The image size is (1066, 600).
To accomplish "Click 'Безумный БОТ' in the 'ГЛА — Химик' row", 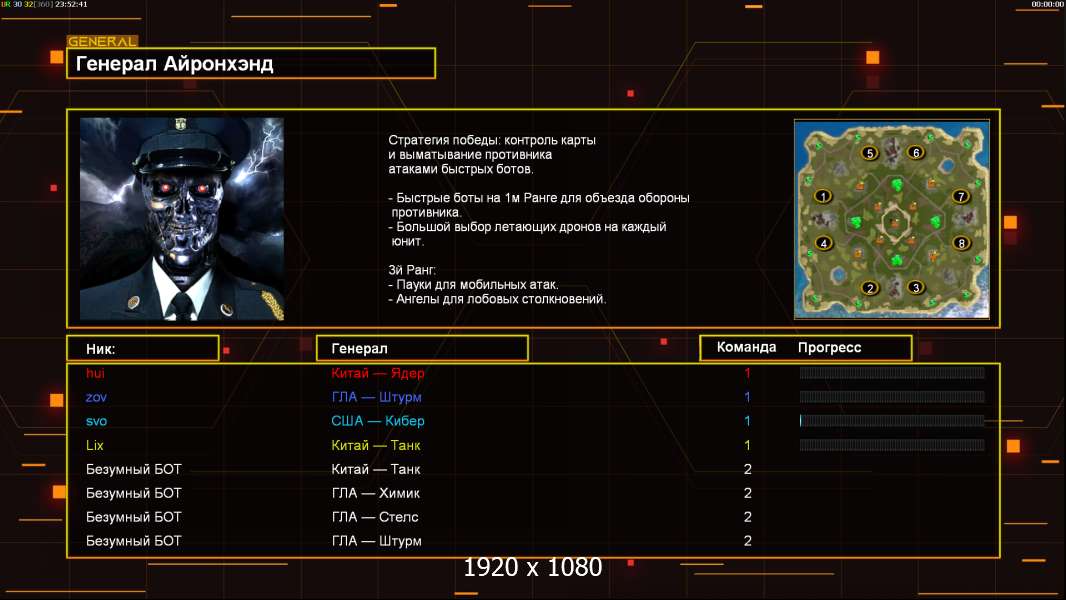I will click(133, 493).
